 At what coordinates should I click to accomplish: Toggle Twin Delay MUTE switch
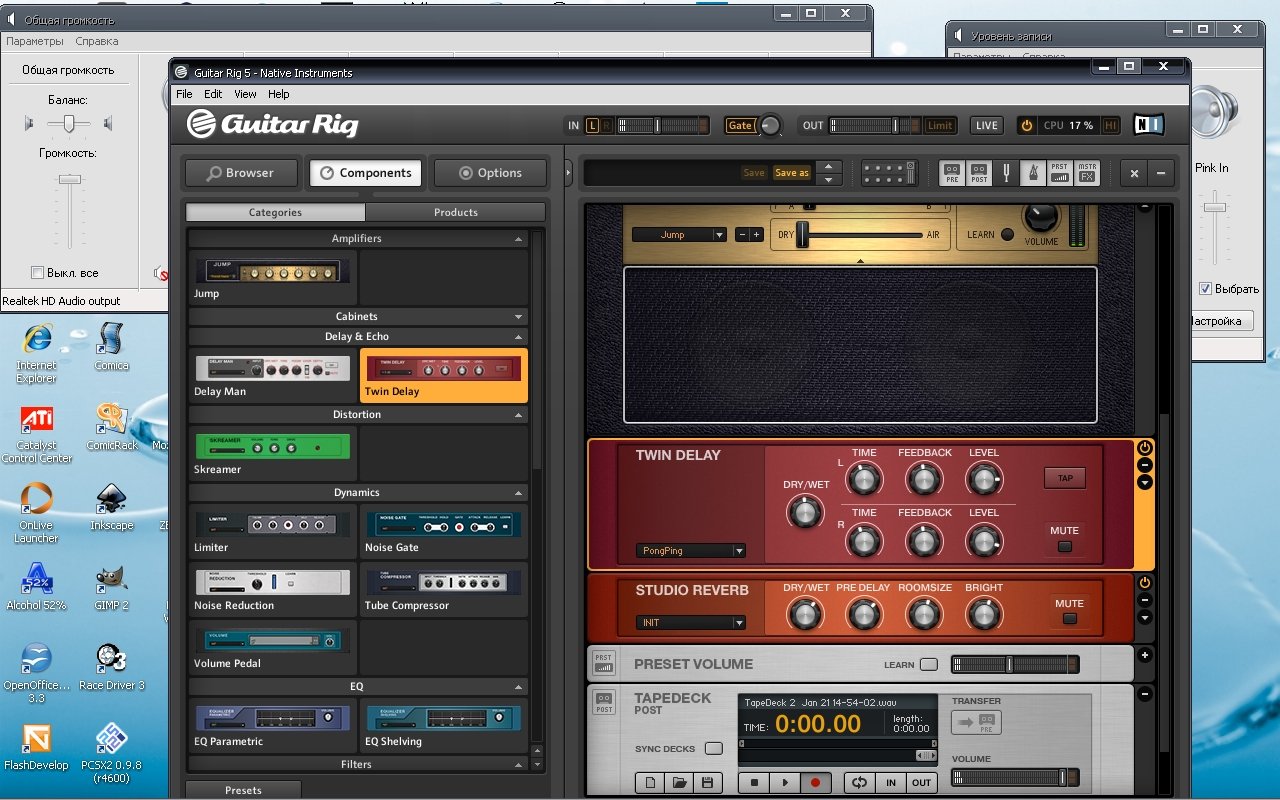[1064, 546]
